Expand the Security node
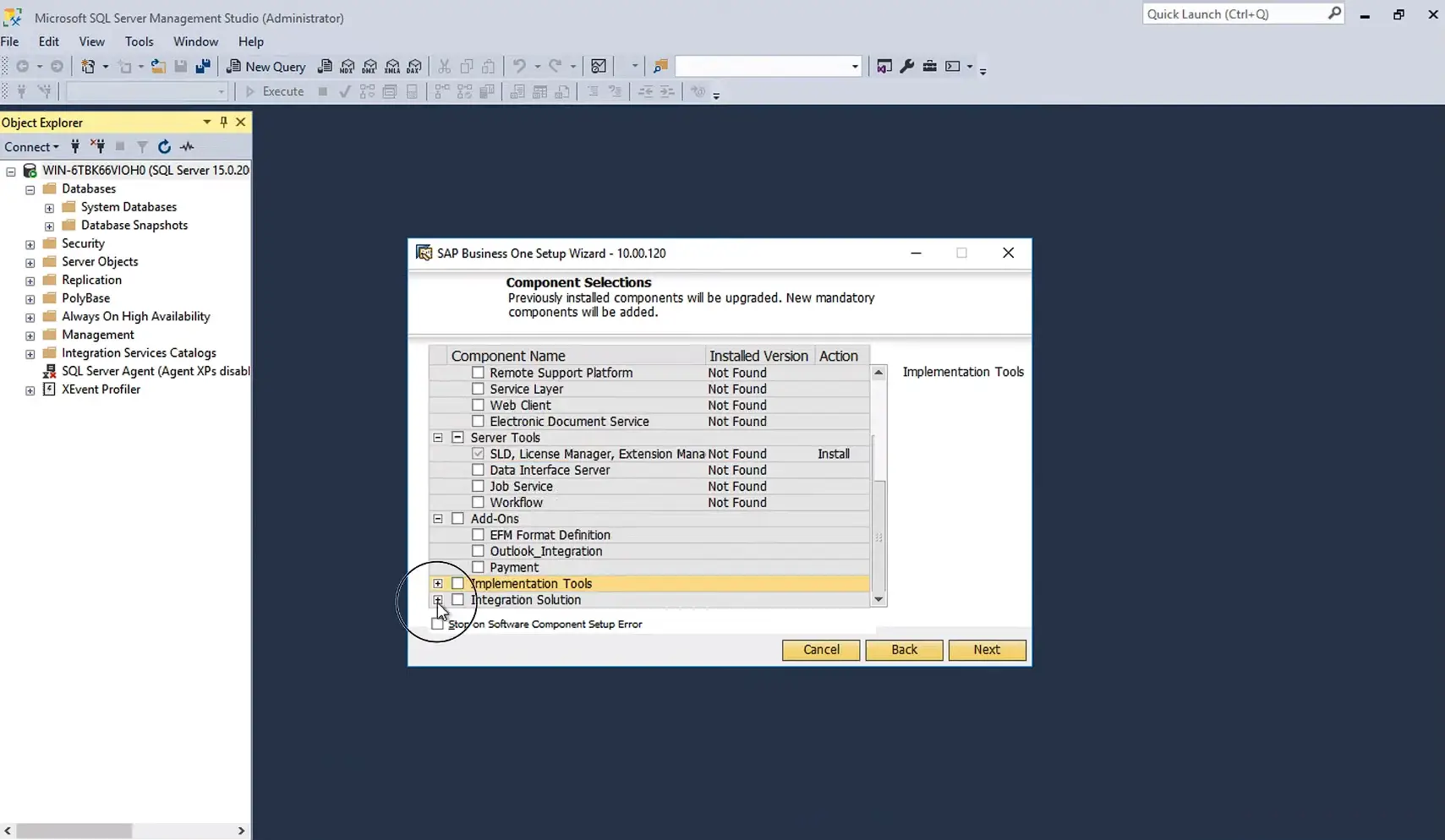 pyautogui.click(x=30, y=244)
